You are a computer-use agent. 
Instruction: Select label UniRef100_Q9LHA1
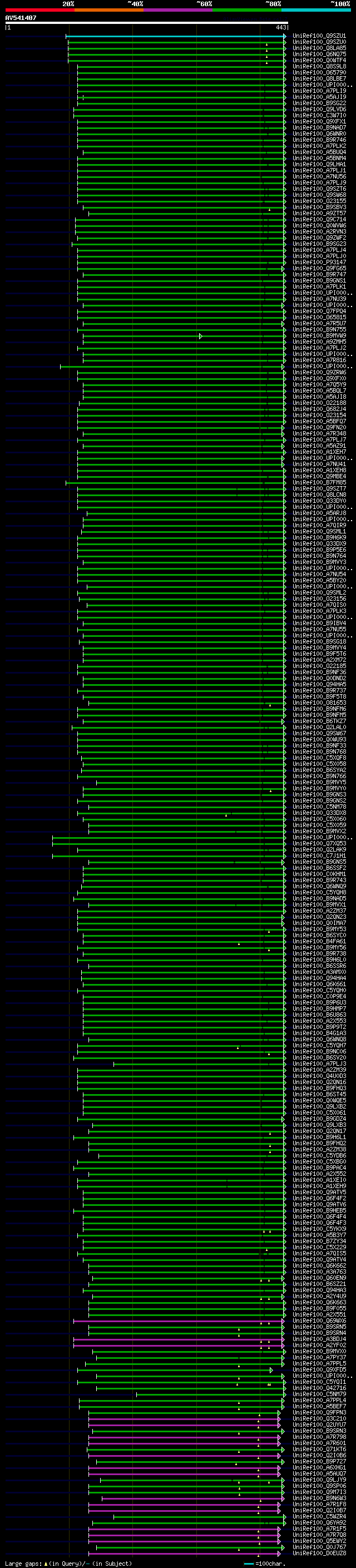[319, 164]
